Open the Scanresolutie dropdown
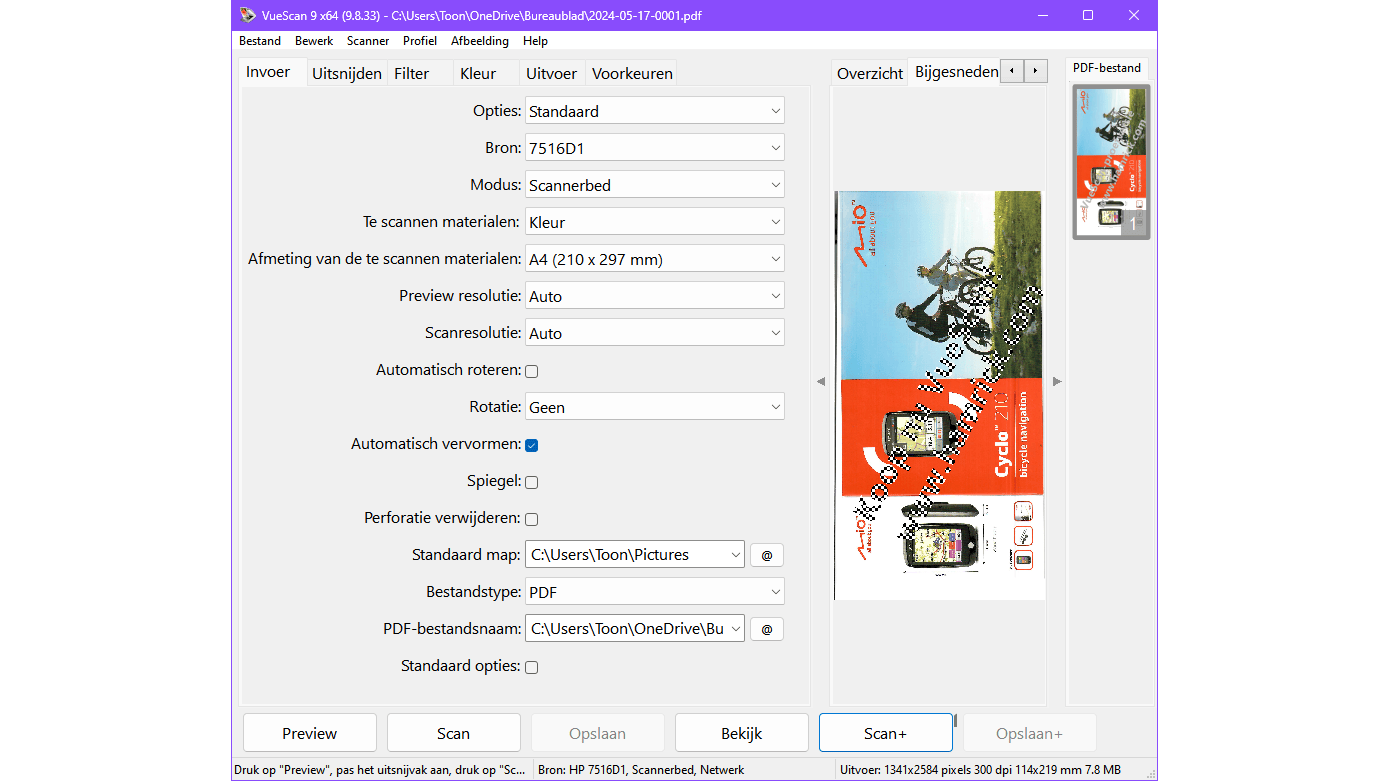1388x781 pixels. coord(655,333)
